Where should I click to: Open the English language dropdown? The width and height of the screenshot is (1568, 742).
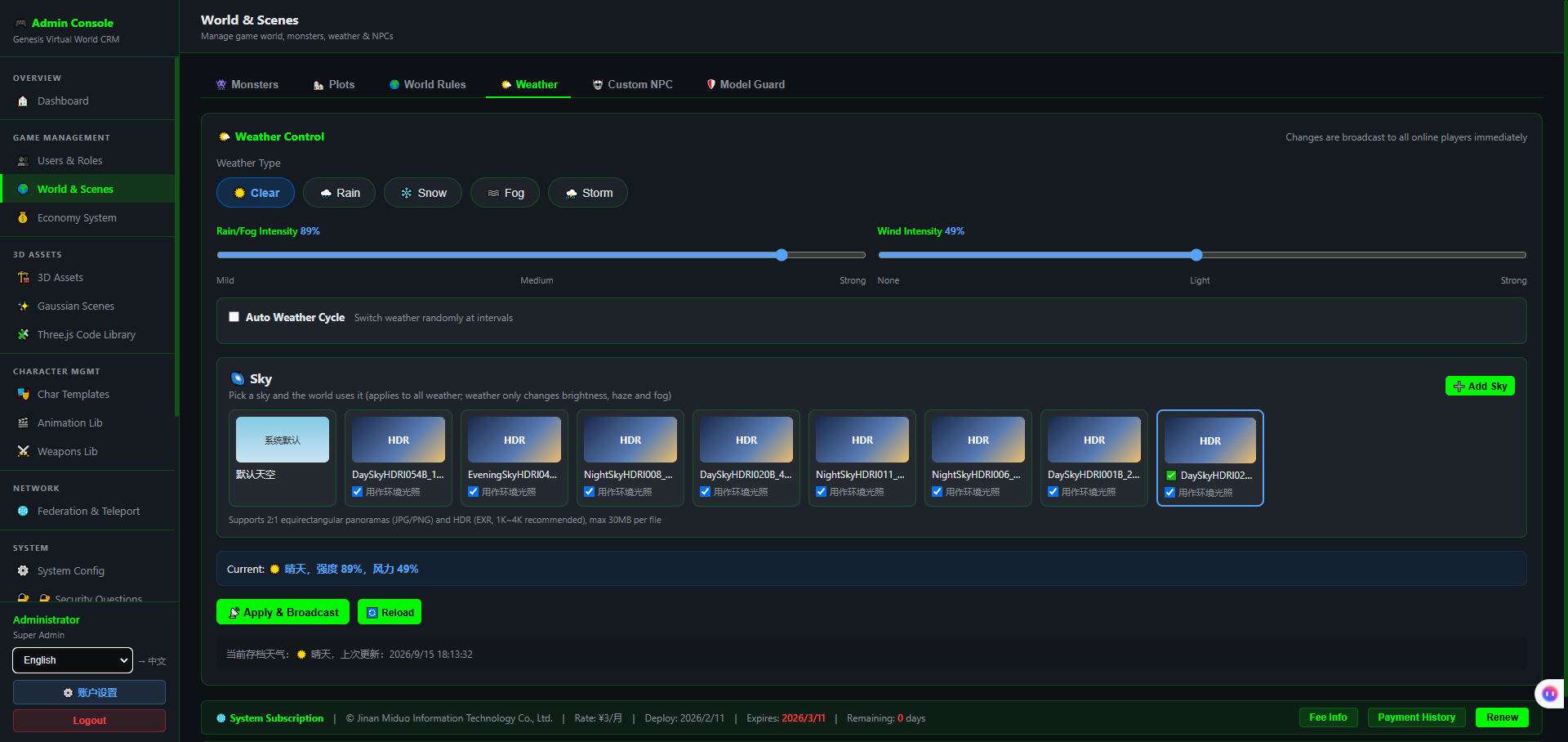pos(73,660)
